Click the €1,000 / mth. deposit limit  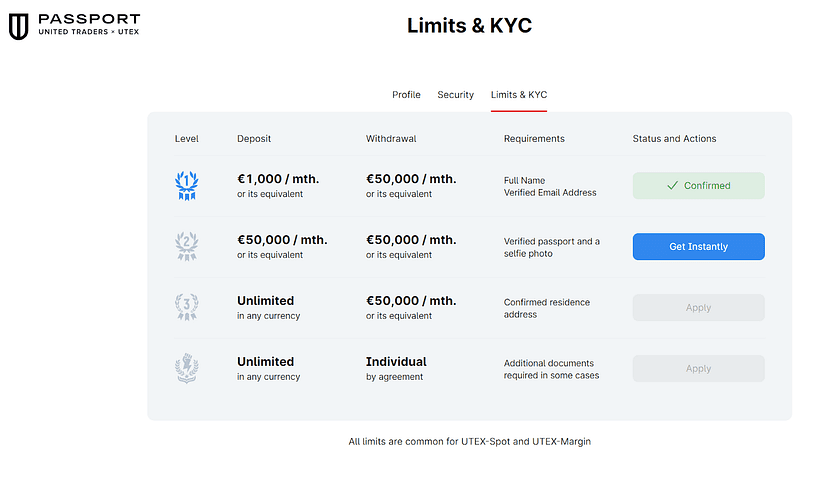click(x=278, y=179)
